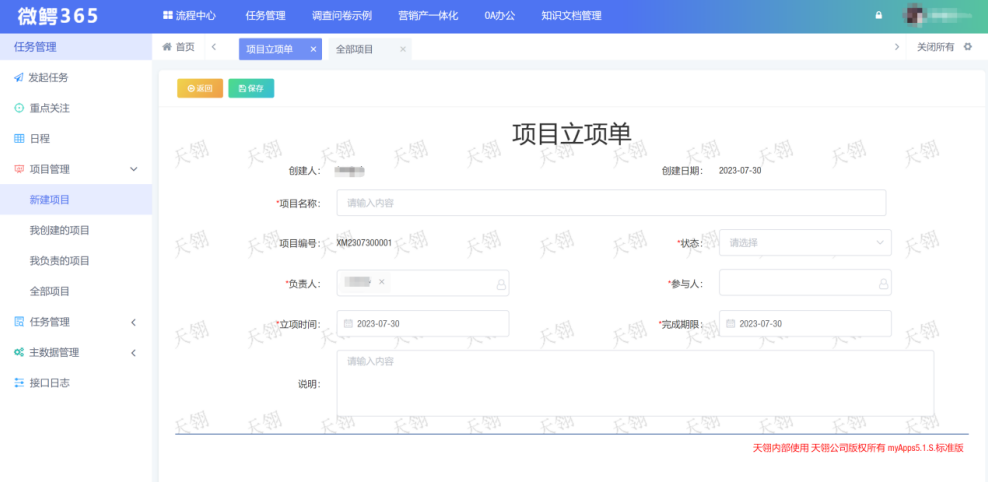Screen dimensions: 988x482
Task: Click the green 保存 button
Action: pyautogui.click(x=251, y=89)
